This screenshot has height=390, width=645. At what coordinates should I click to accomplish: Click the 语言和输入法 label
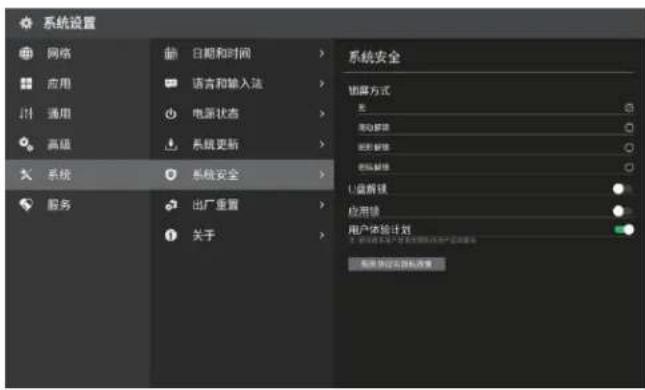(x=227, y=84)
